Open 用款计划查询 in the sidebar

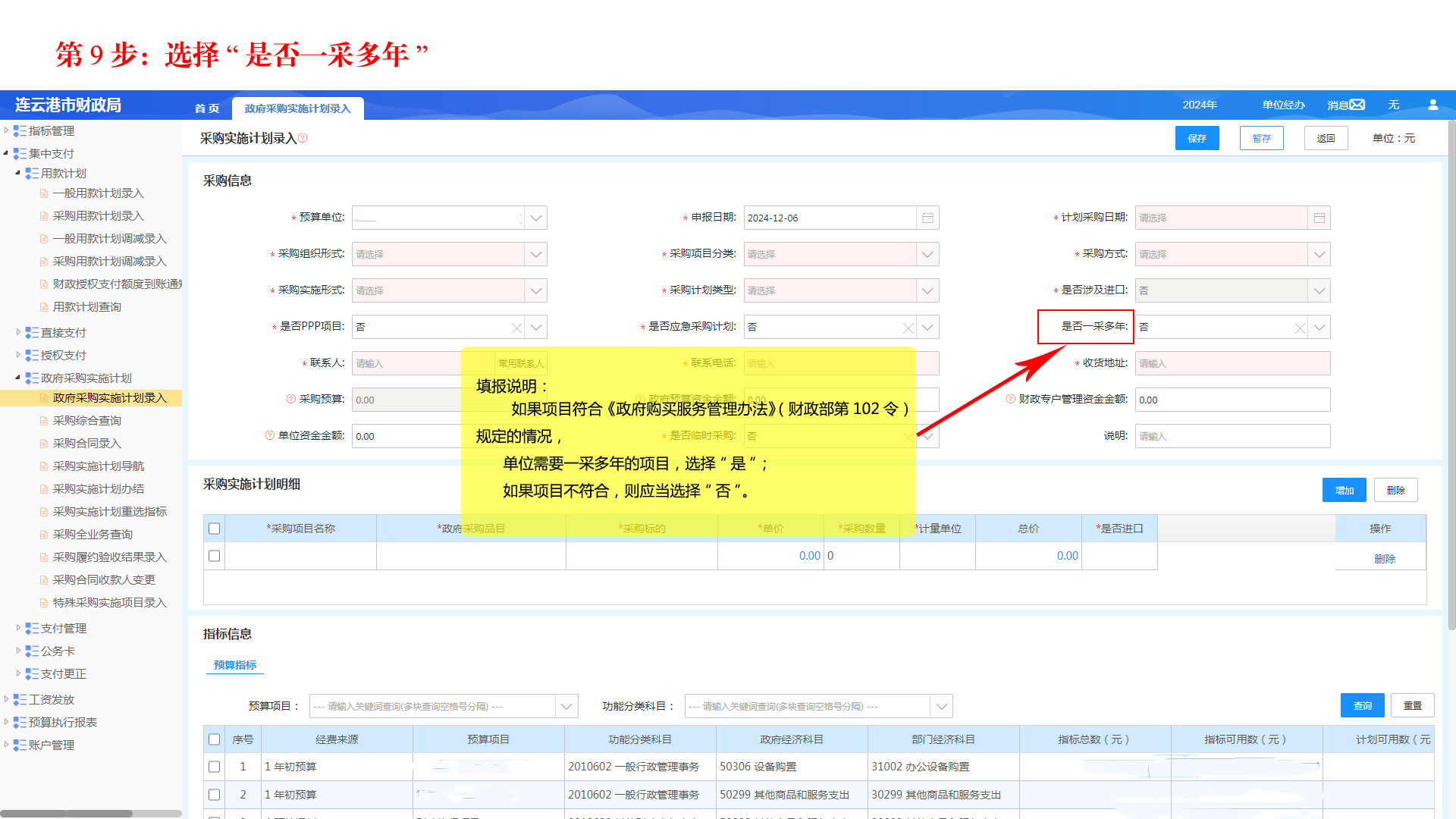tap(87, 307)
